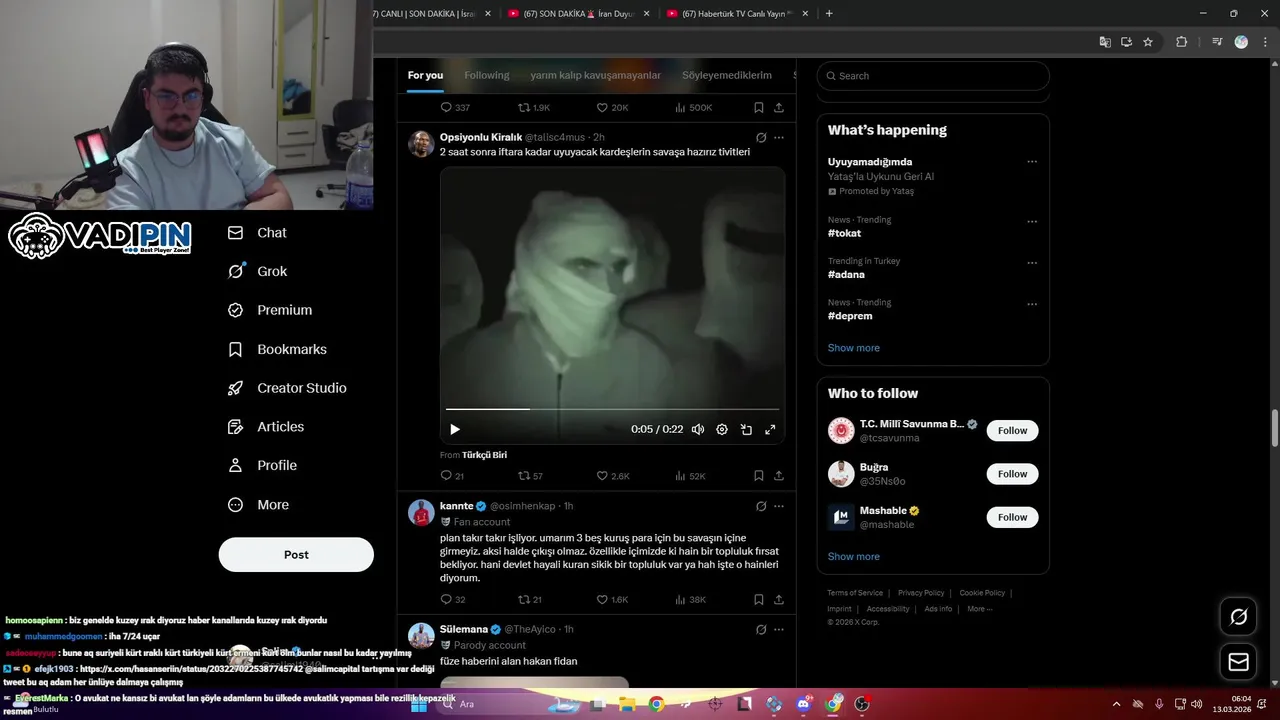Open a new browser tab

tap(829, 14)
